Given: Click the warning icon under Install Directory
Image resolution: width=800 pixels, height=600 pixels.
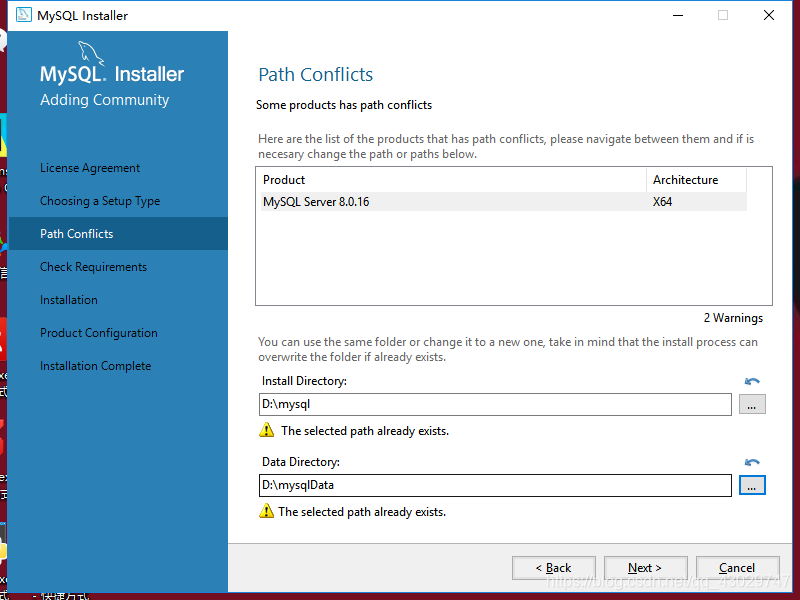Looking at the screenshot, I should tap(266, 430).
